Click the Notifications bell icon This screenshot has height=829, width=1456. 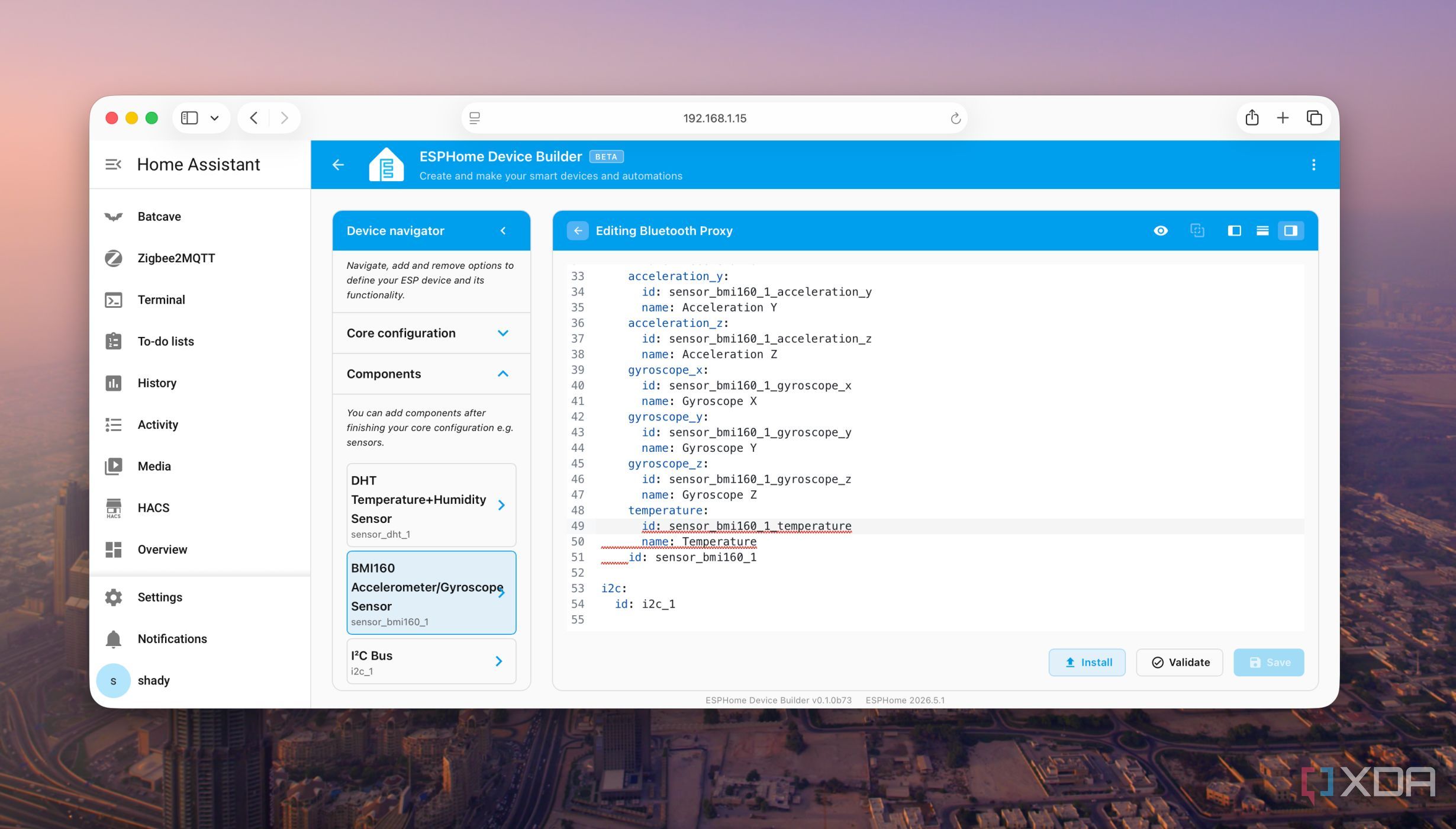[113, 639]
